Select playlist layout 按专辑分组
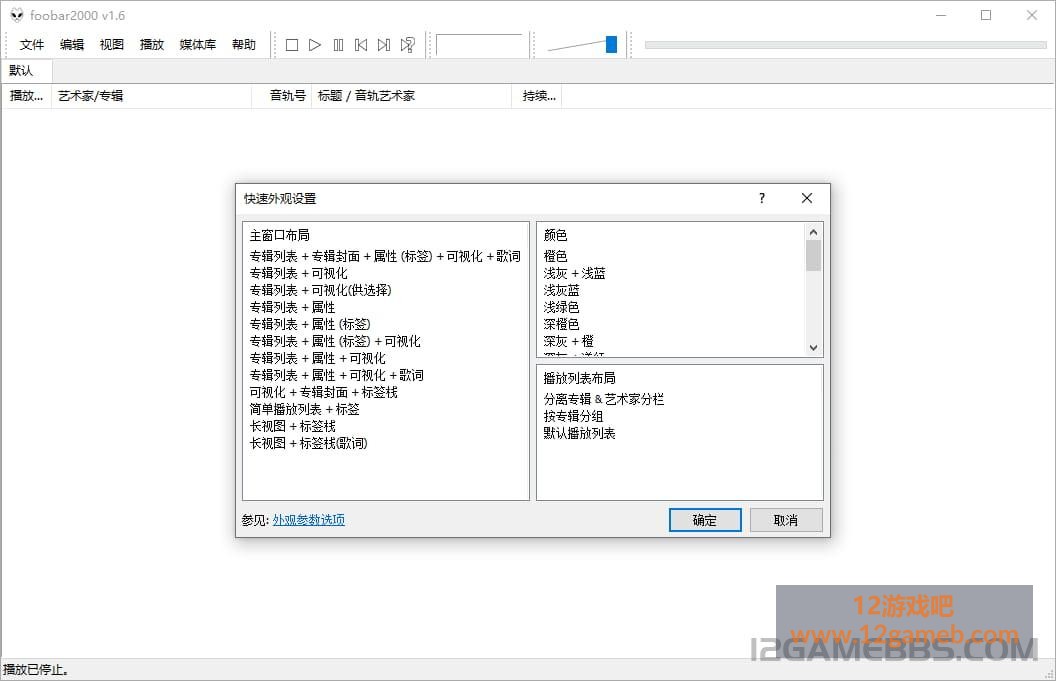This screenshot has width=1056, height=681. [x=573, y=416]
